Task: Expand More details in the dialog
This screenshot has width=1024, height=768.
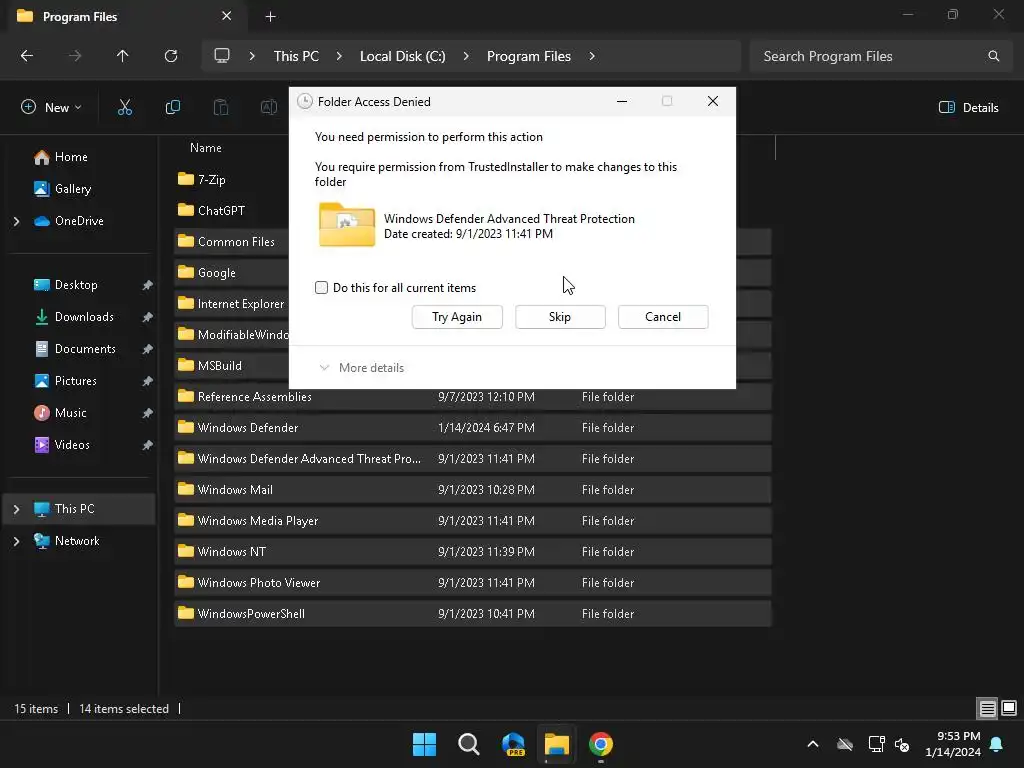Action: tap(361, 368)
